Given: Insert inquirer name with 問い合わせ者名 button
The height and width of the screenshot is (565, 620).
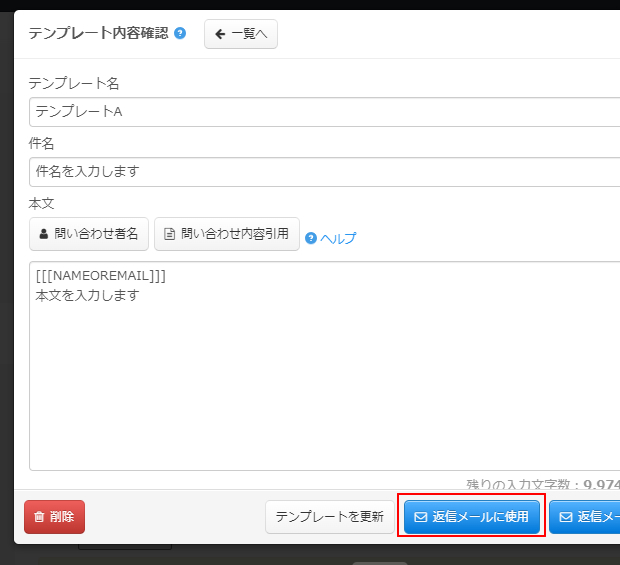Looking at the screenshot, I should pyautogui.click(x=89, y=234).
